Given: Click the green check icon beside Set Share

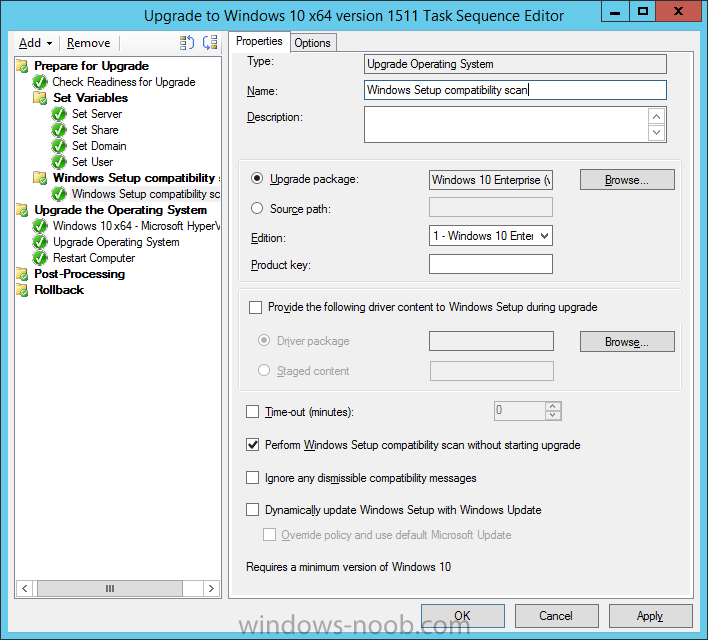Looking at the screenshot, I should [x=59, y=130].
